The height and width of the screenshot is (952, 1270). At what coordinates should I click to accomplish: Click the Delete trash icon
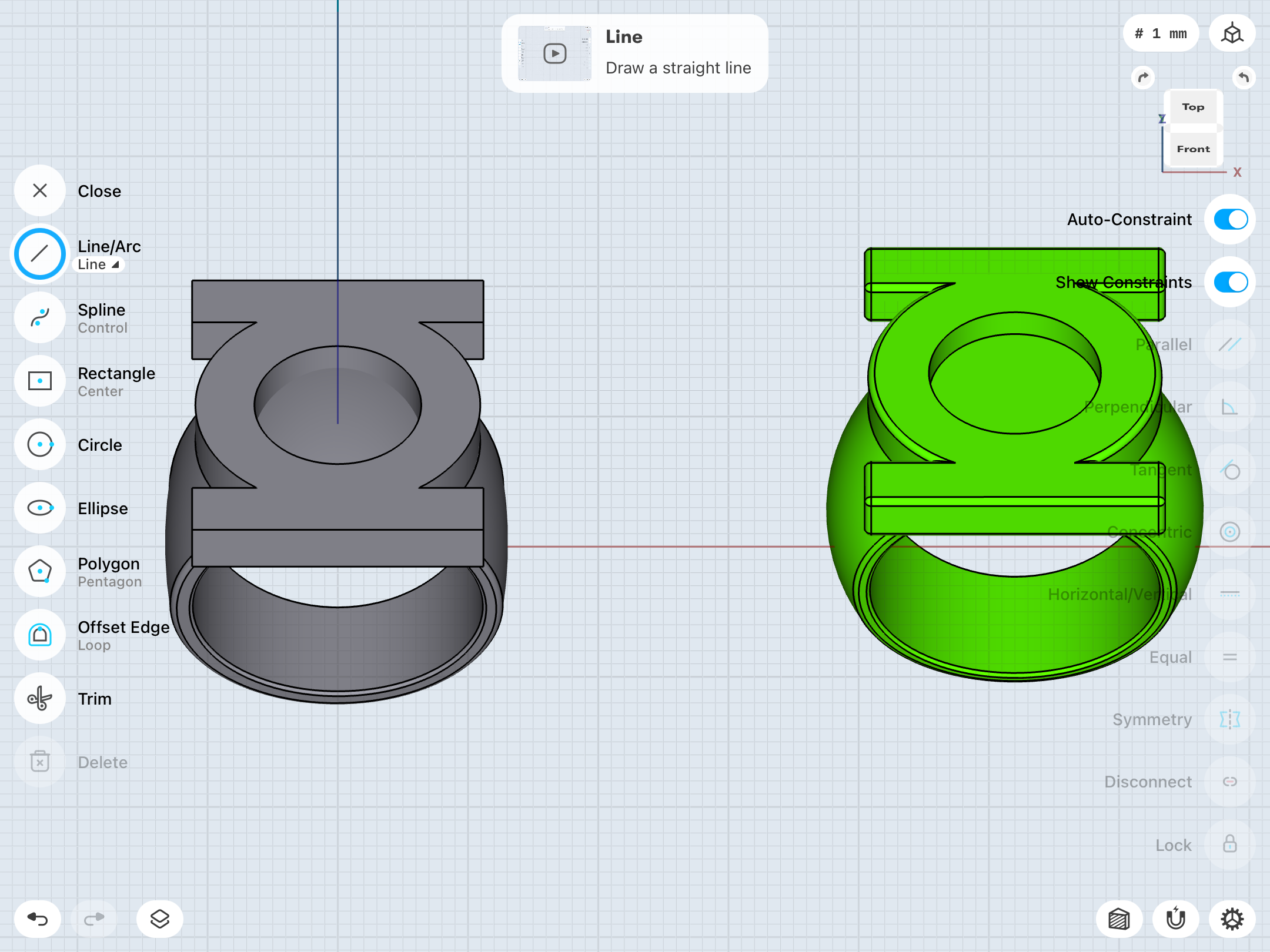40,762
